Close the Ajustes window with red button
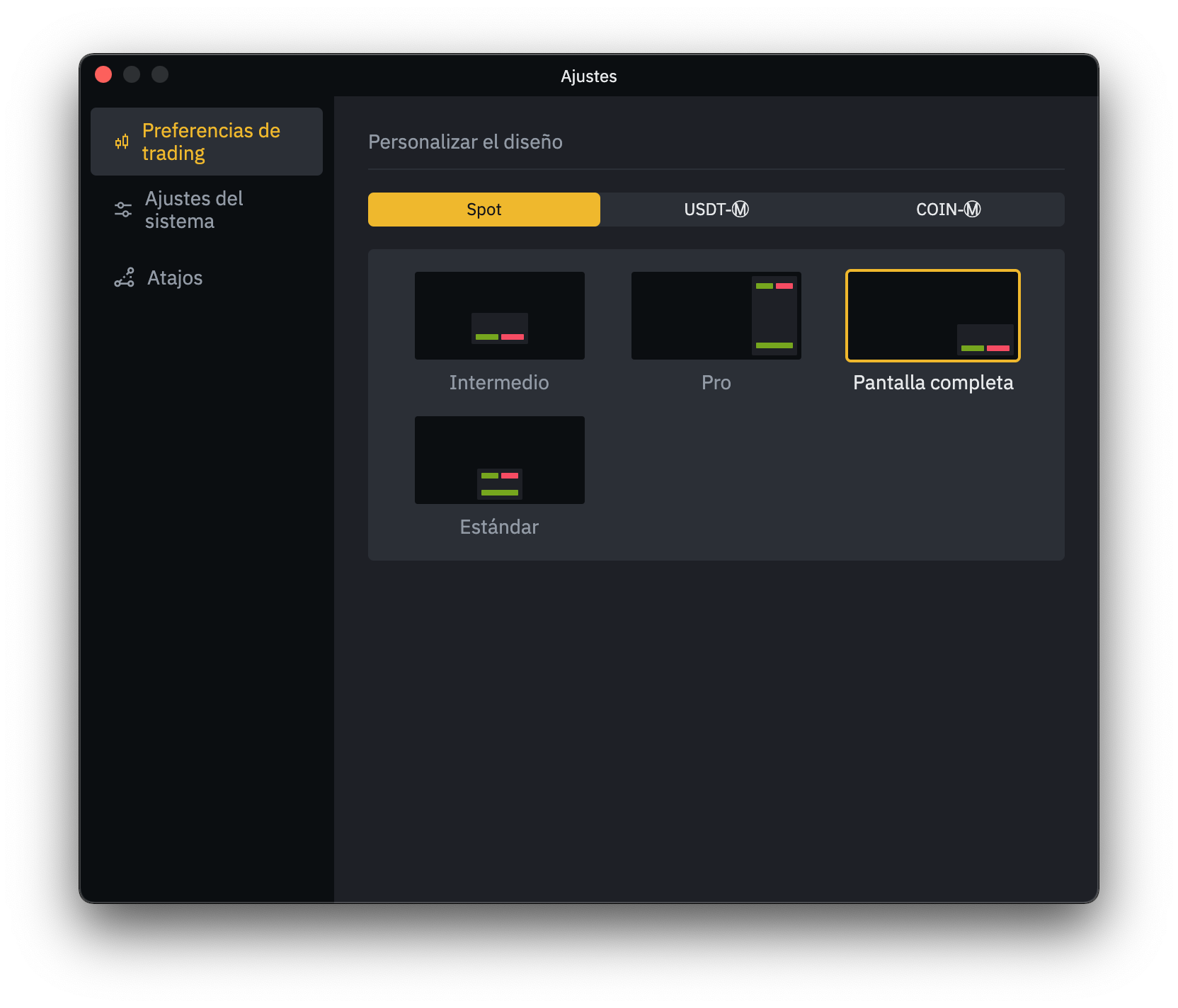Viewport: 1178px width, 1008px height. point(103,74)
